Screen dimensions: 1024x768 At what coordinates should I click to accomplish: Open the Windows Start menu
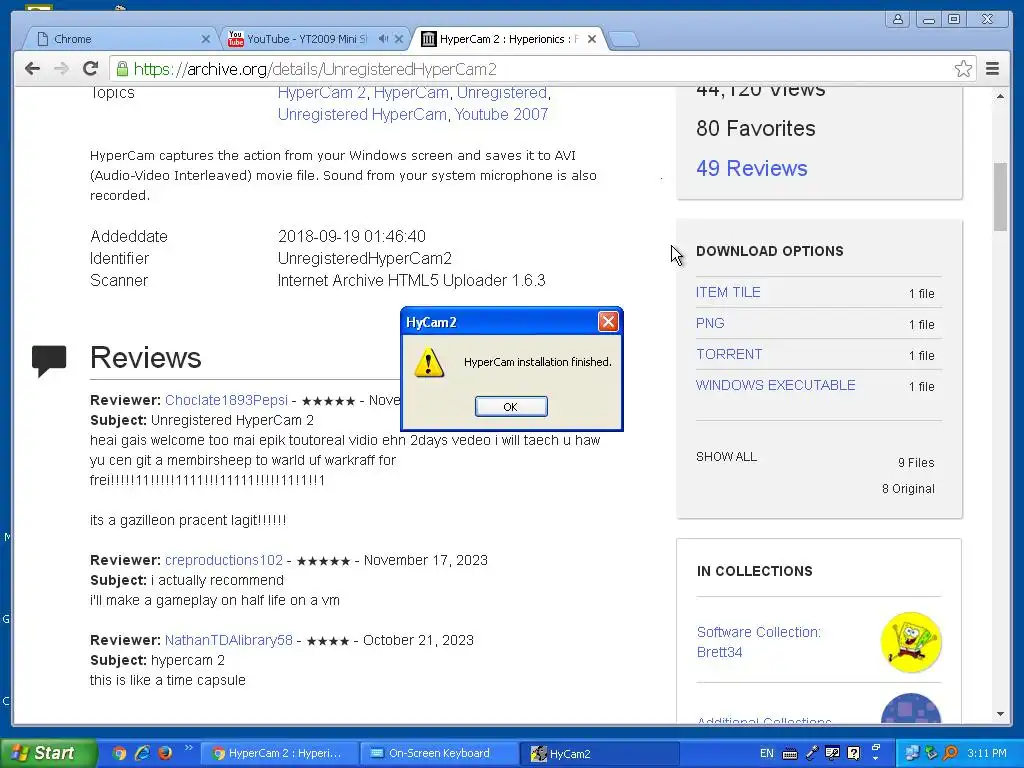pos(47,753)
